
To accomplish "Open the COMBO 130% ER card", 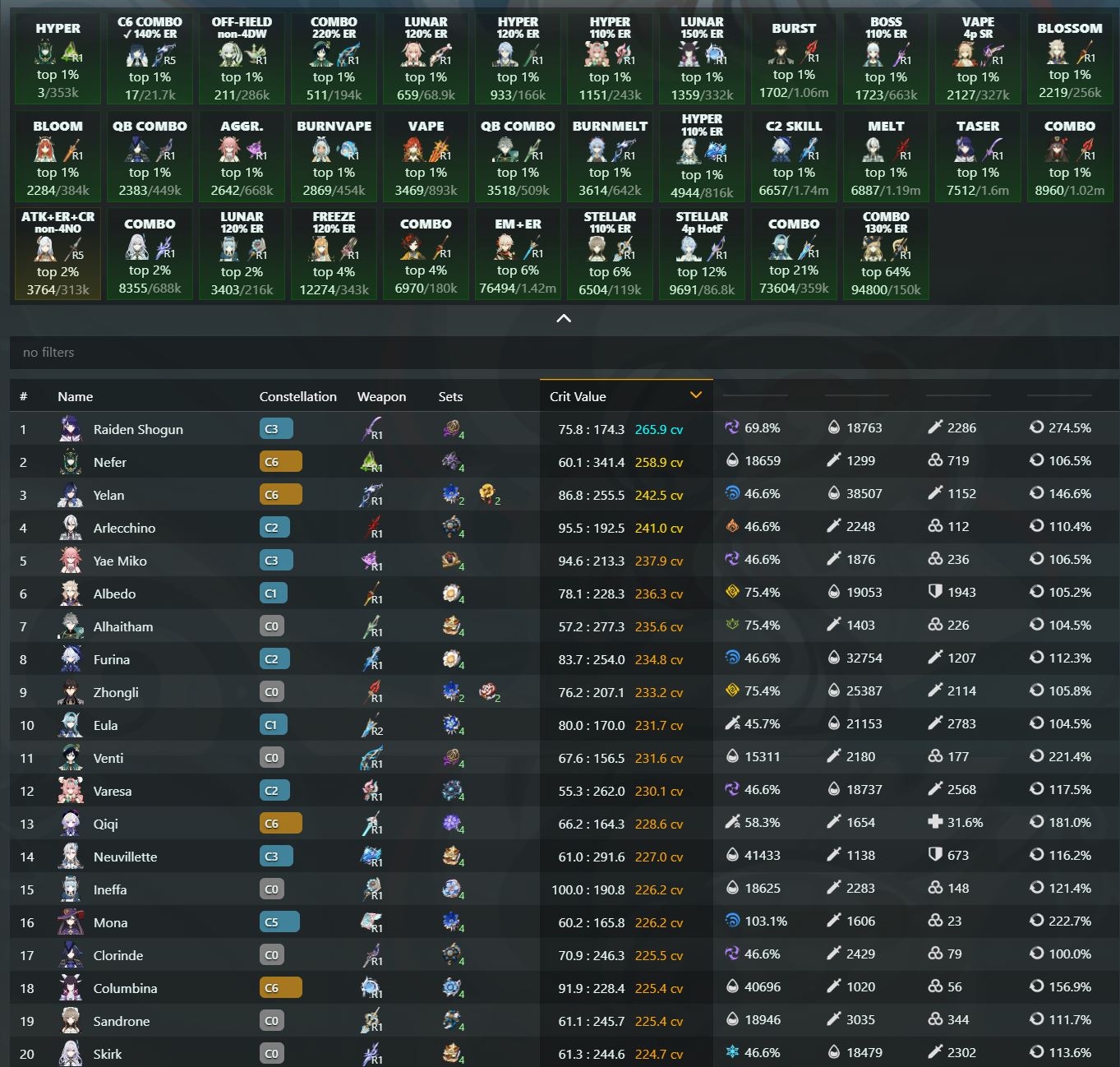I will coord(886,254).
